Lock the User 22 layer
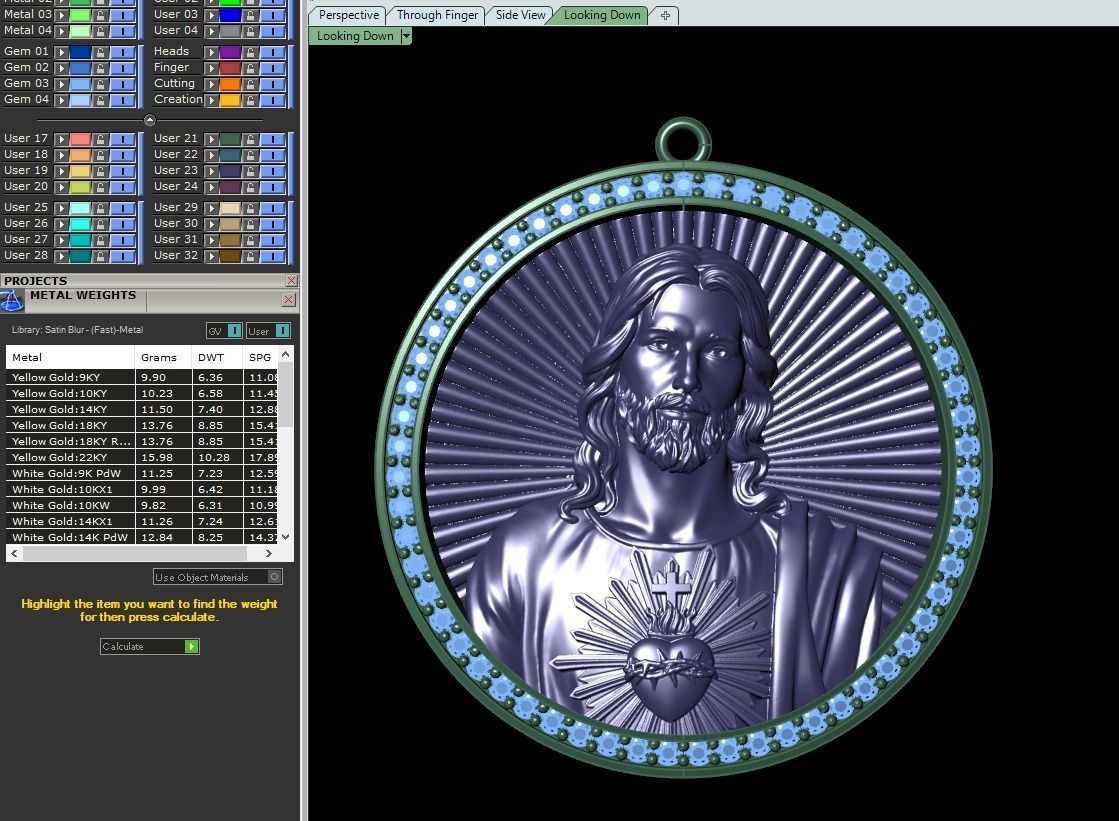1119x821 pixels. tap(250, 155)
